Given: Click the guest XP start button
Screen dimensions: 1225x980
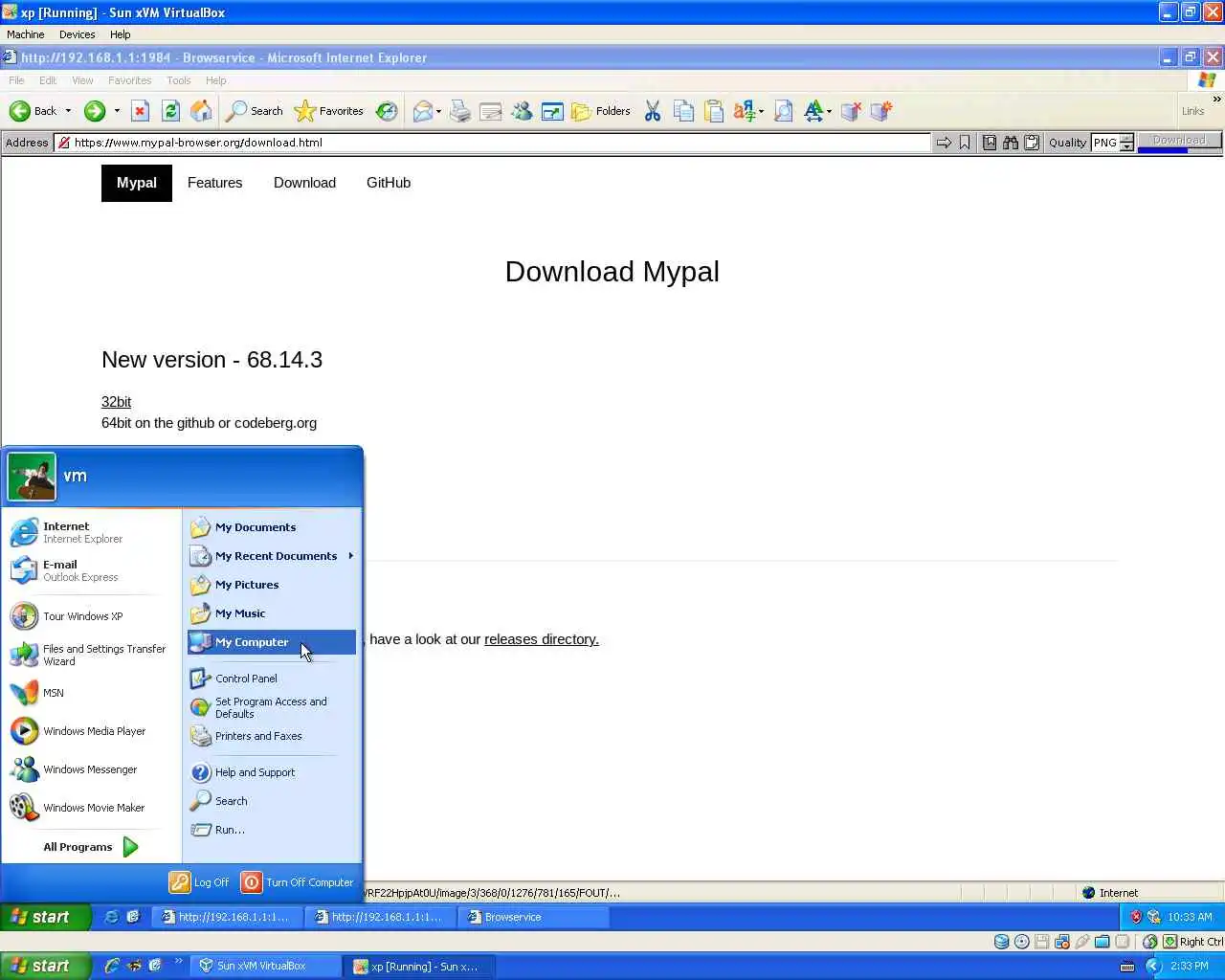Looking at the screenshot, I should 45,917.
